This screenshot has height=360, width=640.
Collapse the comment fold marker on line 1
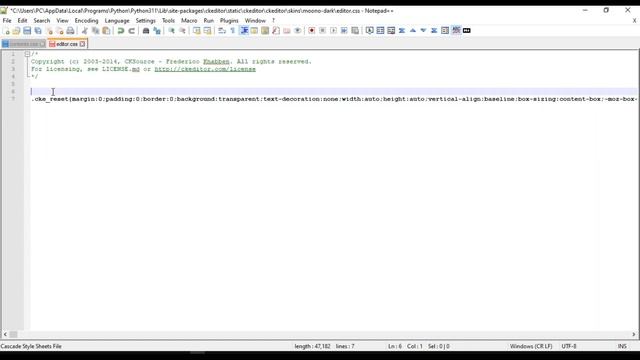27,54
